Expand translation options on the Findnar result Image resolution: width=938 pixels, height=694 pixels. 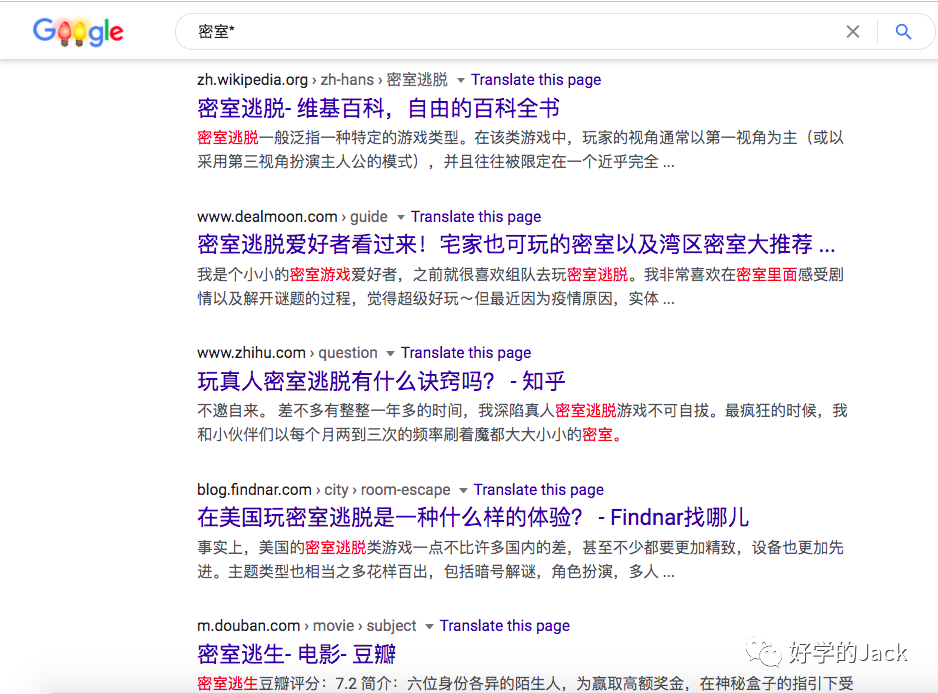[463, 490]
